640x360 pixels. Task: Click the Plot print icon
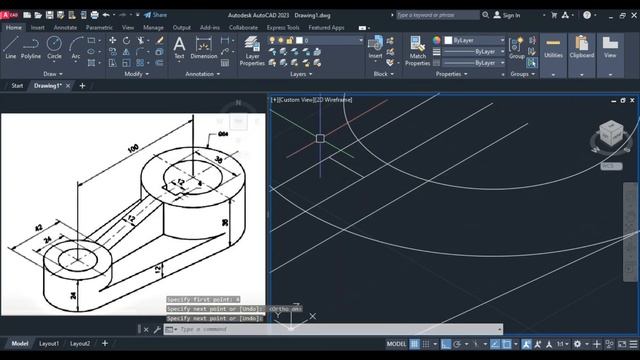point(94,15)
